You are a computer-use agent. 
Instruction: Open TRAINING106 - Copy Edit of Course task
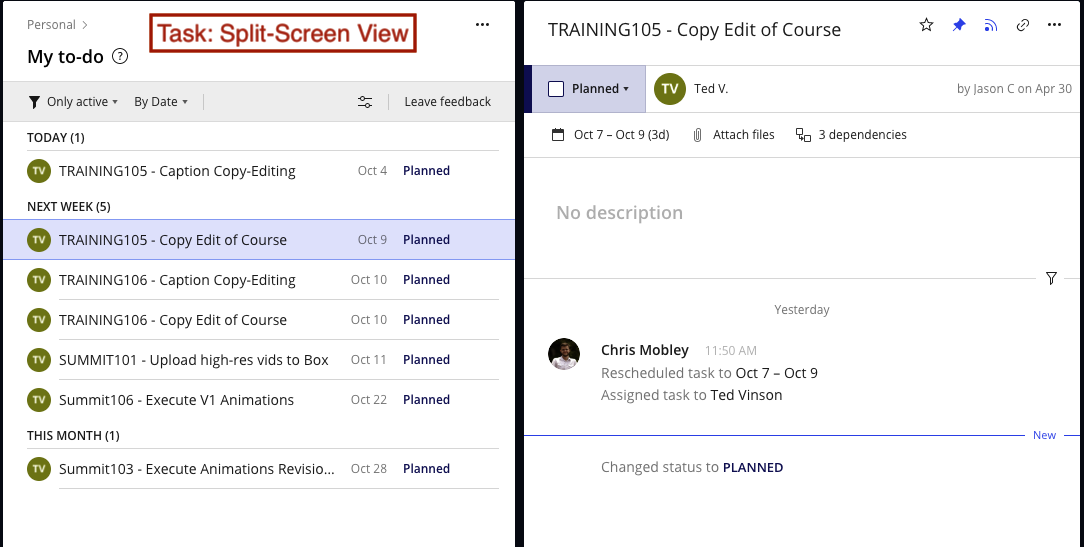tap(173, 320)
